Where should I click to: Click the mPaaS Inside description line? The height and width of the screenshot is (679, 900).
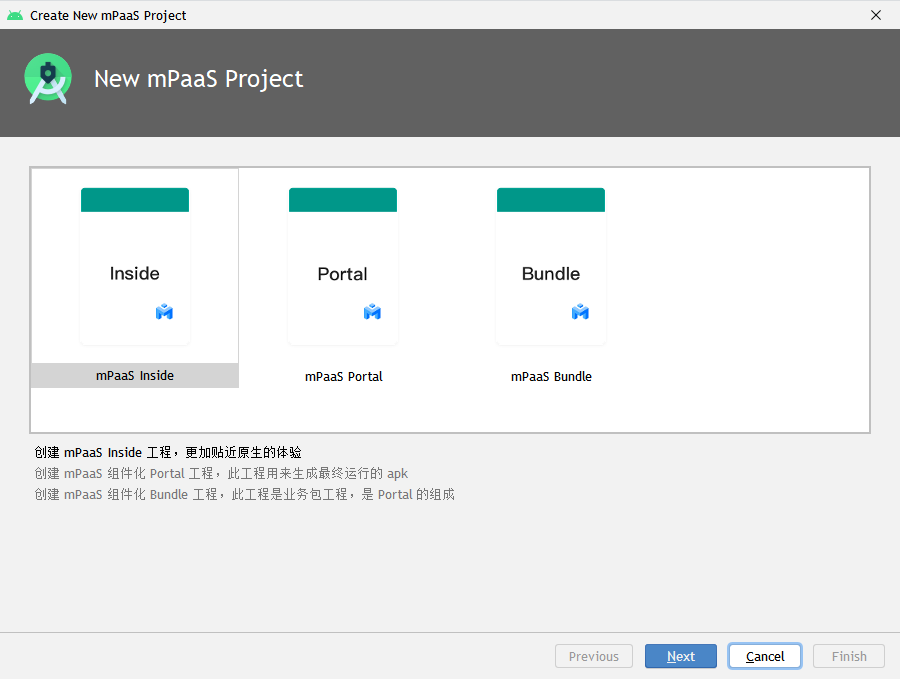click(168, 453)
